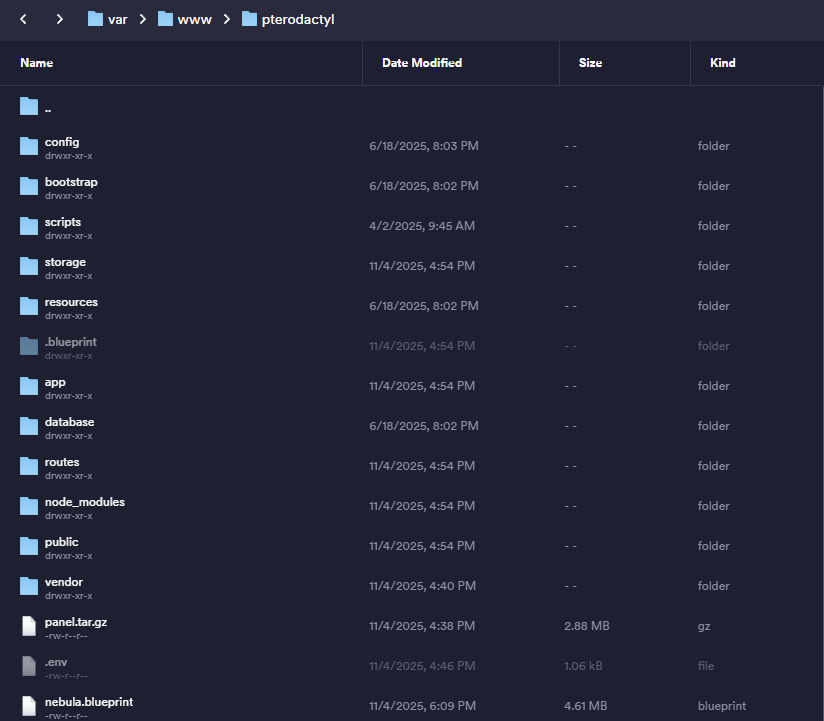Click the vendor date 11/4/2025, 4:40 PM

click(423, 586)
